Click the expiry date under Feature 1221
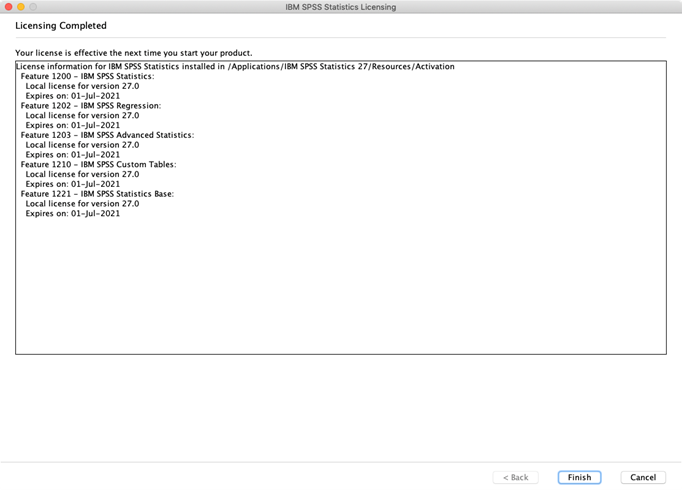The height and width of the screenshot is (490, 682). click(x=73, y=213)
